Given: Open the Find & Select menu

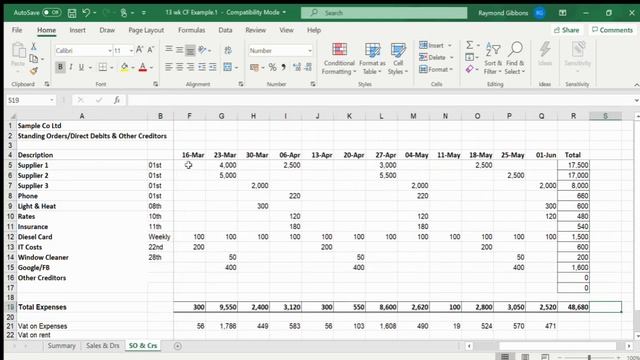Looking at the screenshot, I should point(515,58).
